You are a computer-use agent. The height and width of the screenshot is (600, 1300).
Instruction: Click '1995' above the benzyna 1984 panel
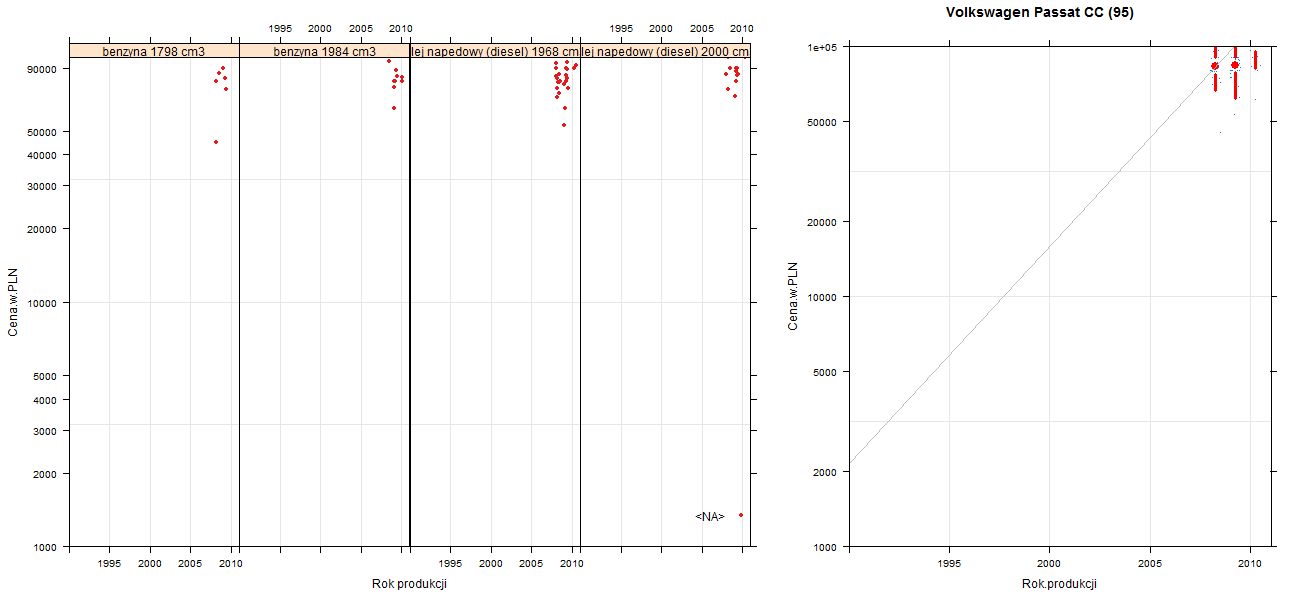tap(281, 29)
